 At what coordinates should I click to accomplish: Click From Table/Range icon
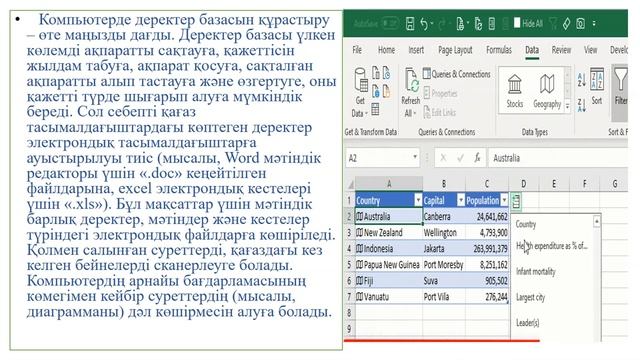[376, 109]
